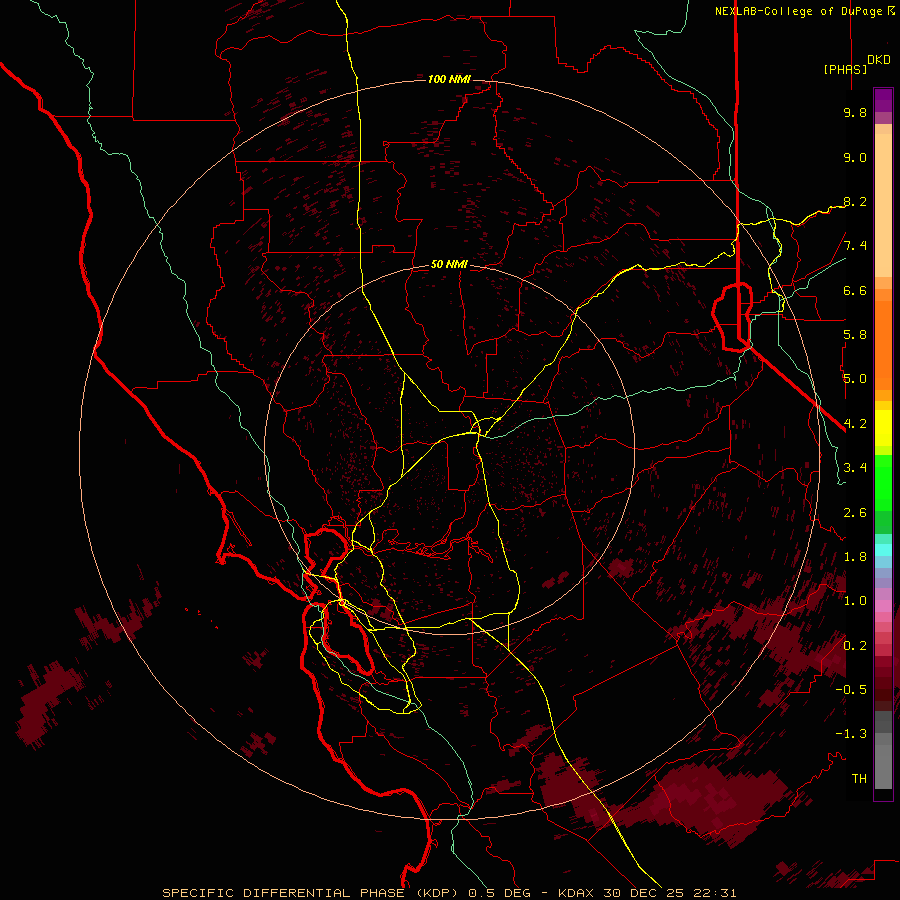Select the 1.8 scale value
The width and height of the screenshot is (900, 900).
(x=855, y=557)
